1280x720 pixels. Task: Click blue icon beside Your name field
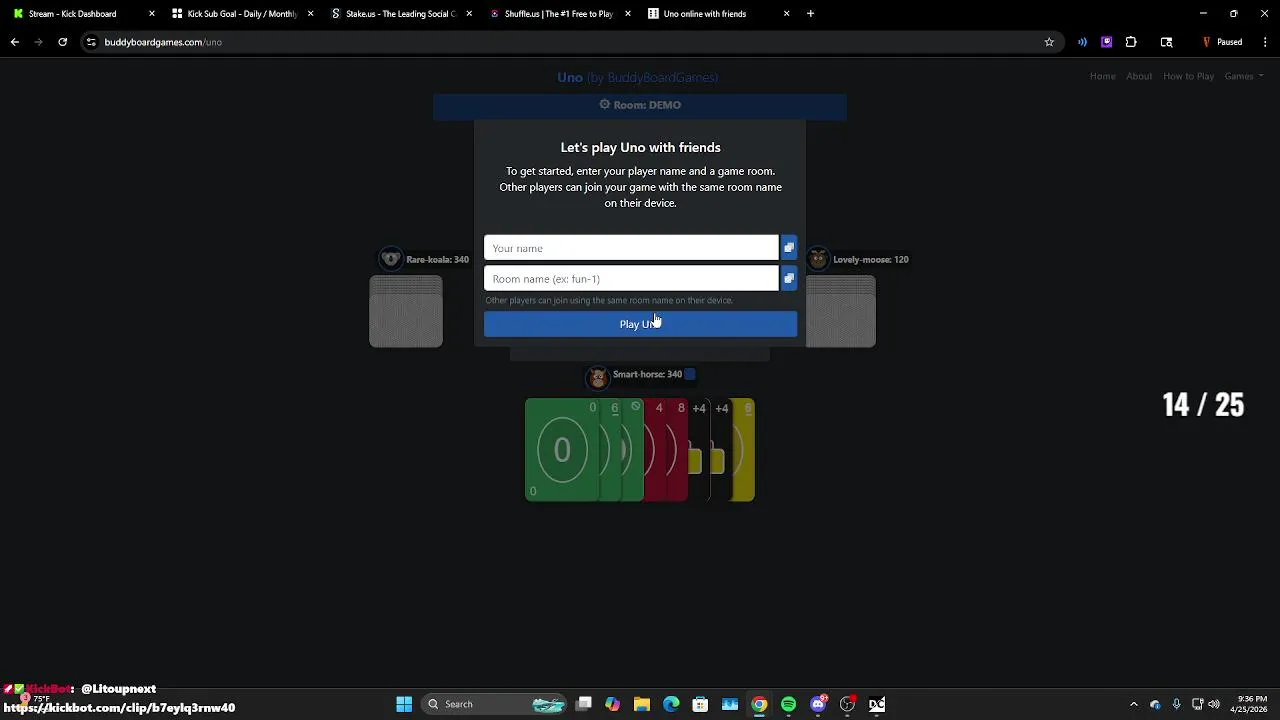coord(789,248)
